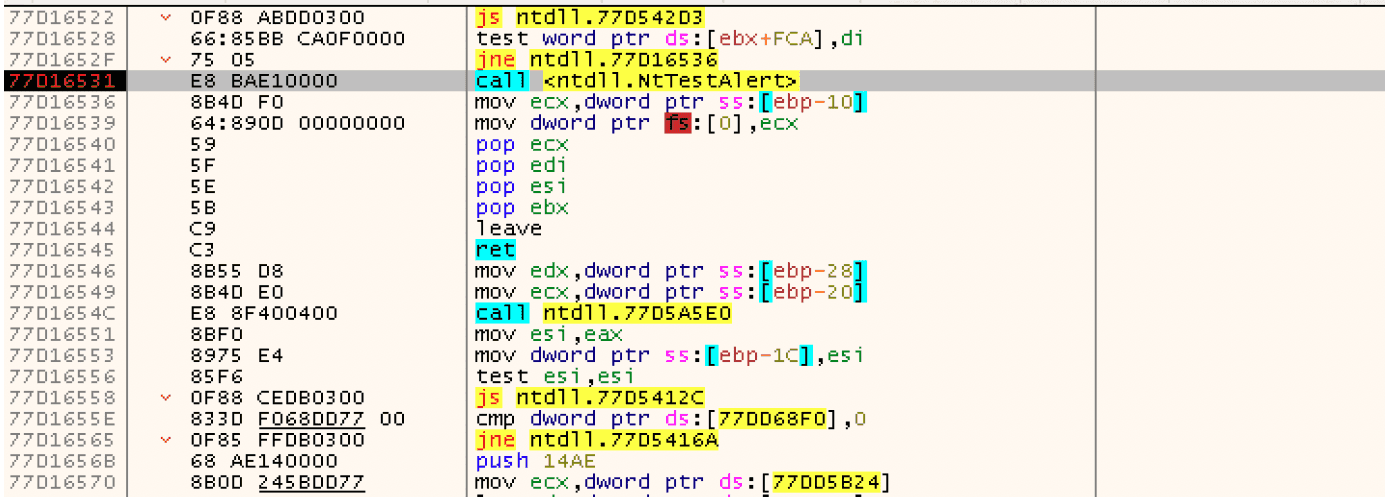Click jump arrow next to bytes 75 05
Screen dimensions: 1388x502
[166, 60]
